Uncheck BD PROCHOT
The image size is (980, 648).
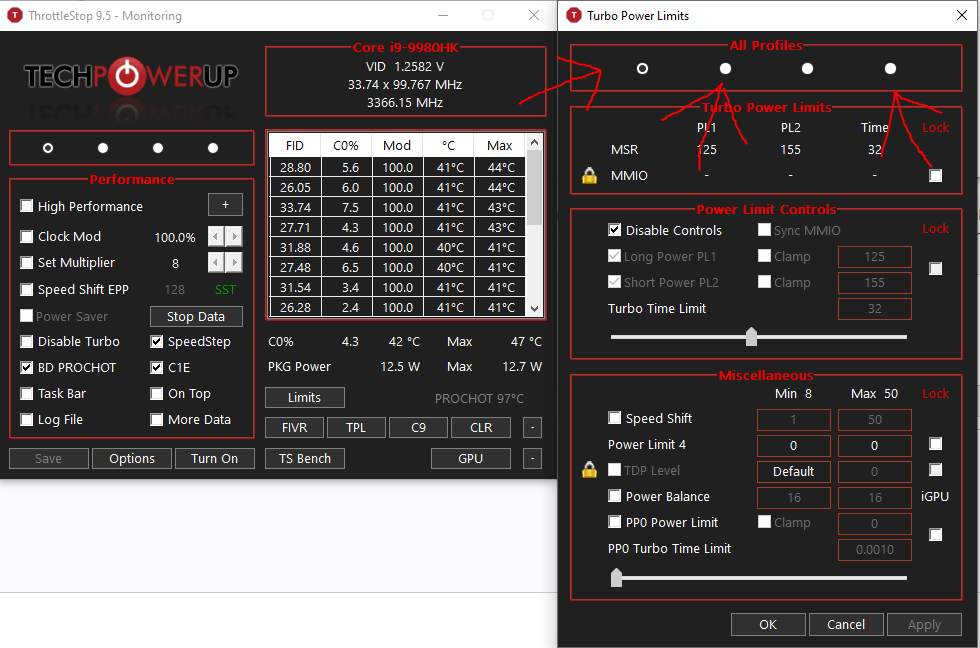point(26,367)
